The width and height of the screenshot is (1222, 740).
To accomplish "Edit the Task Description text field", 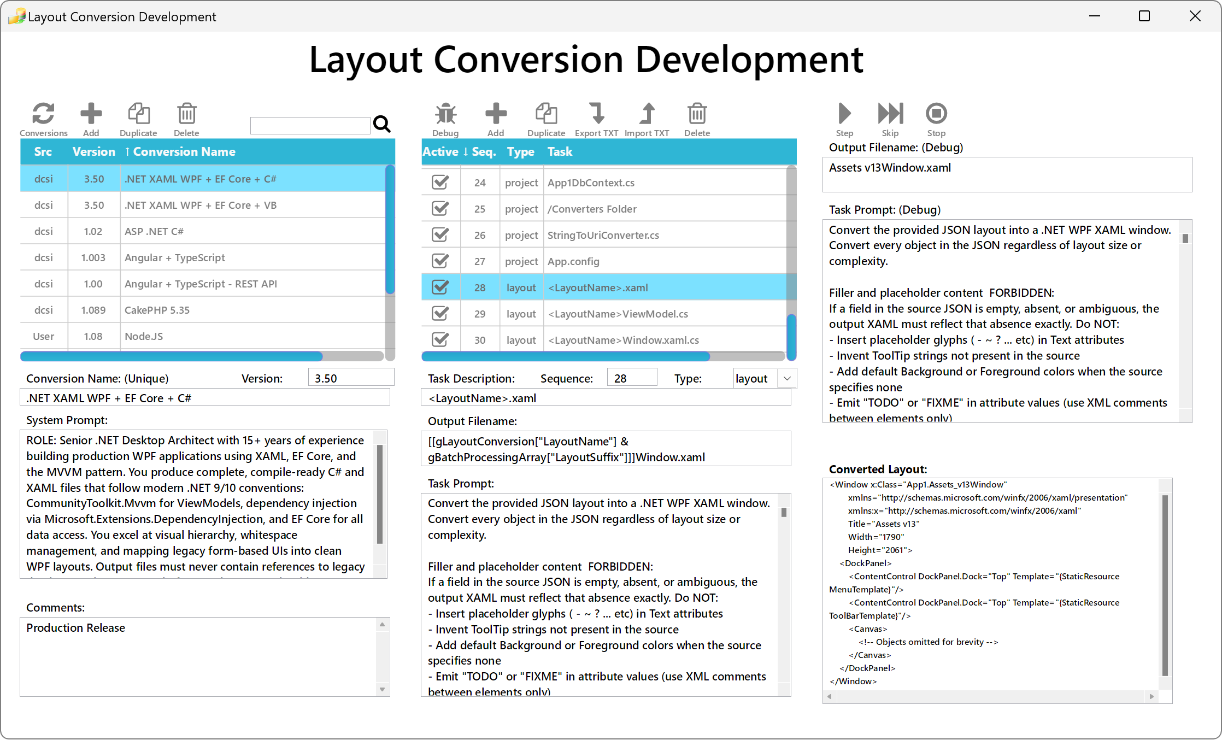I will click(x=606, y=397).
